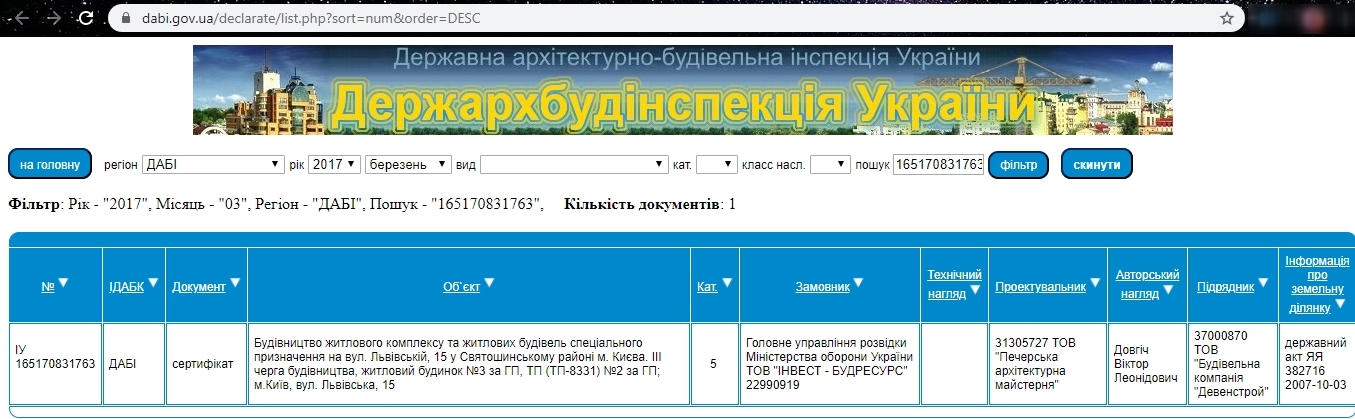The height and width of the screenshot is (419, 1355).
Task: Apply filters with the фільтр button
Action: [x=1018, y=164]
